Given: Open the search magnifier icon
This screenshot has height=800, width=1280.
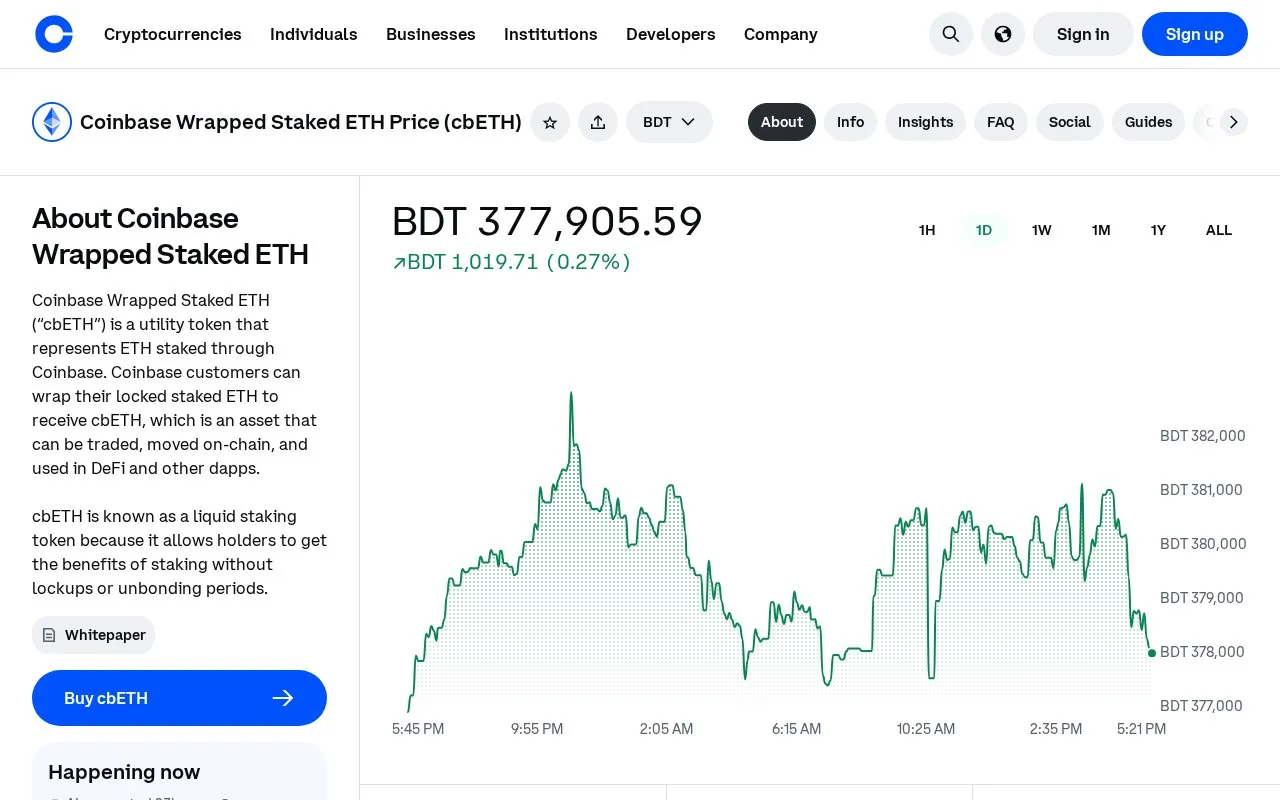Looking at the screenshot, I should click(x=951, y=34).
